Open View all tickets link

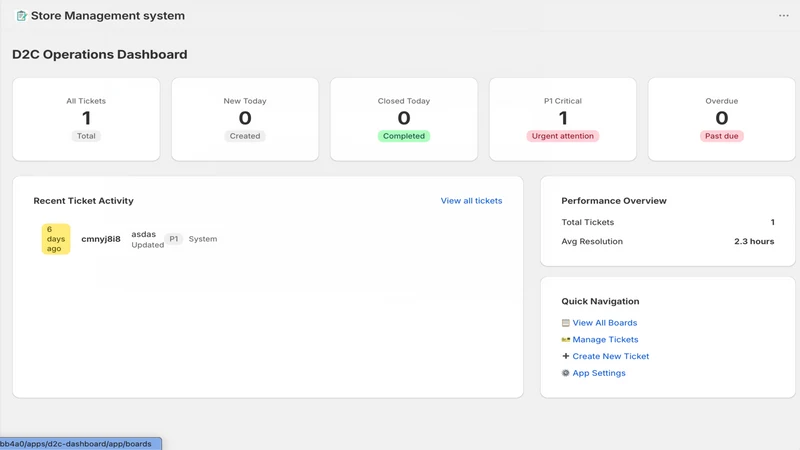471,201
